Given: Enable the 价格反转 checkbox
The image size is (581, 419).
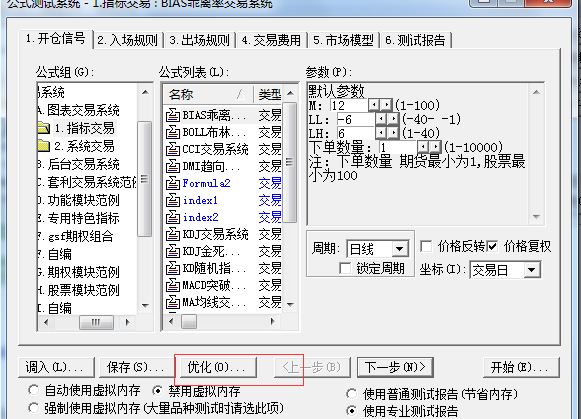Looking at the screenshot, I should (426, 246).
